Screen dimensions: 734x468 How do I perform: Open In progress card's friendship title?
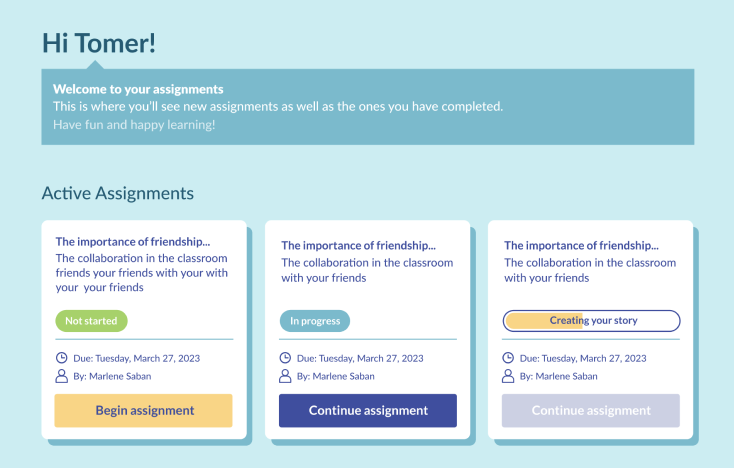[359, 246]
